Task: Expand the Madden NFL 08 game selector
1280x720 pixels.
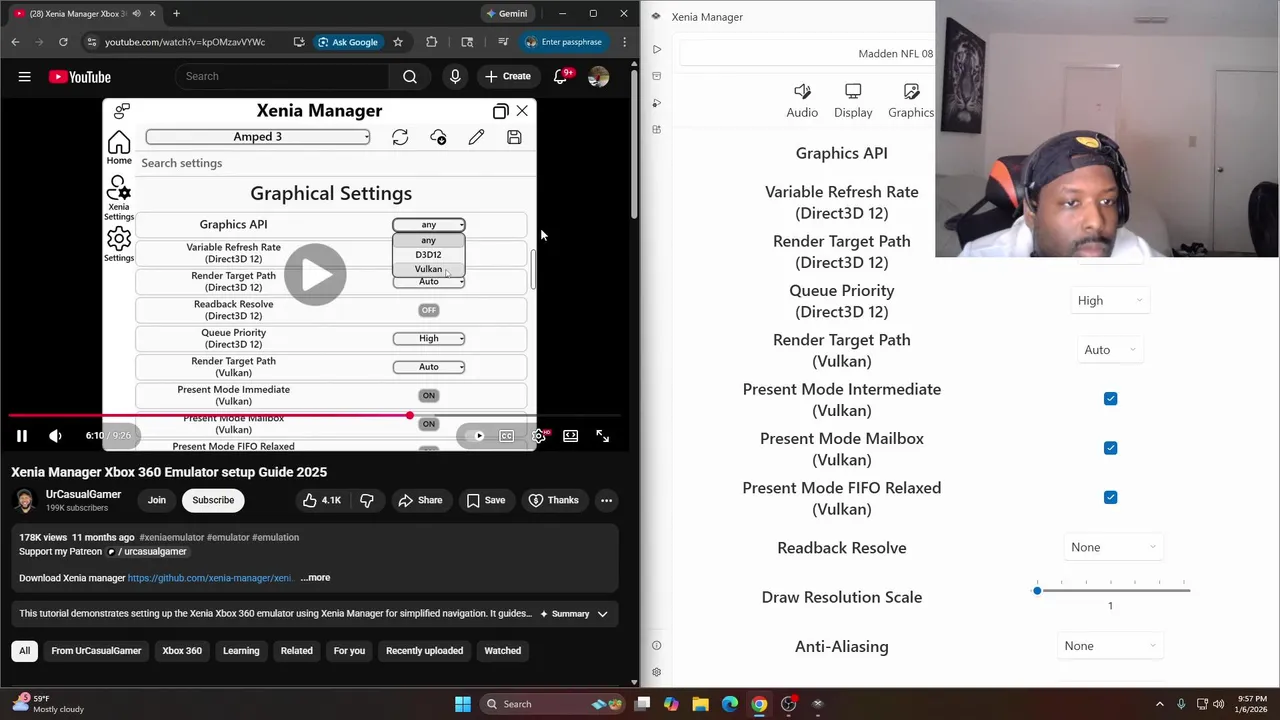Action: click(x=806, y=54)
